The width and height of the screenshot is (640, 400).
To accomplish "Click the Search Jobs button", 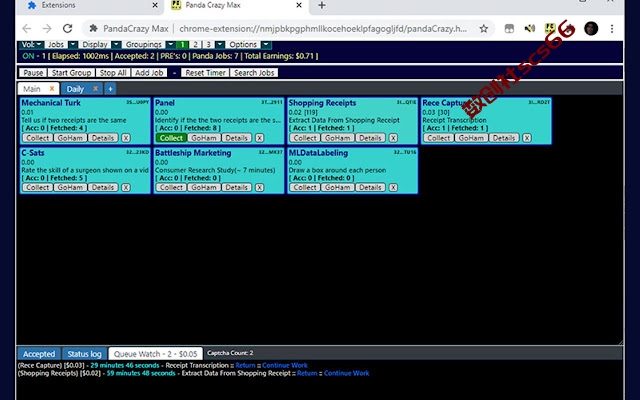I will coord(254,73).
